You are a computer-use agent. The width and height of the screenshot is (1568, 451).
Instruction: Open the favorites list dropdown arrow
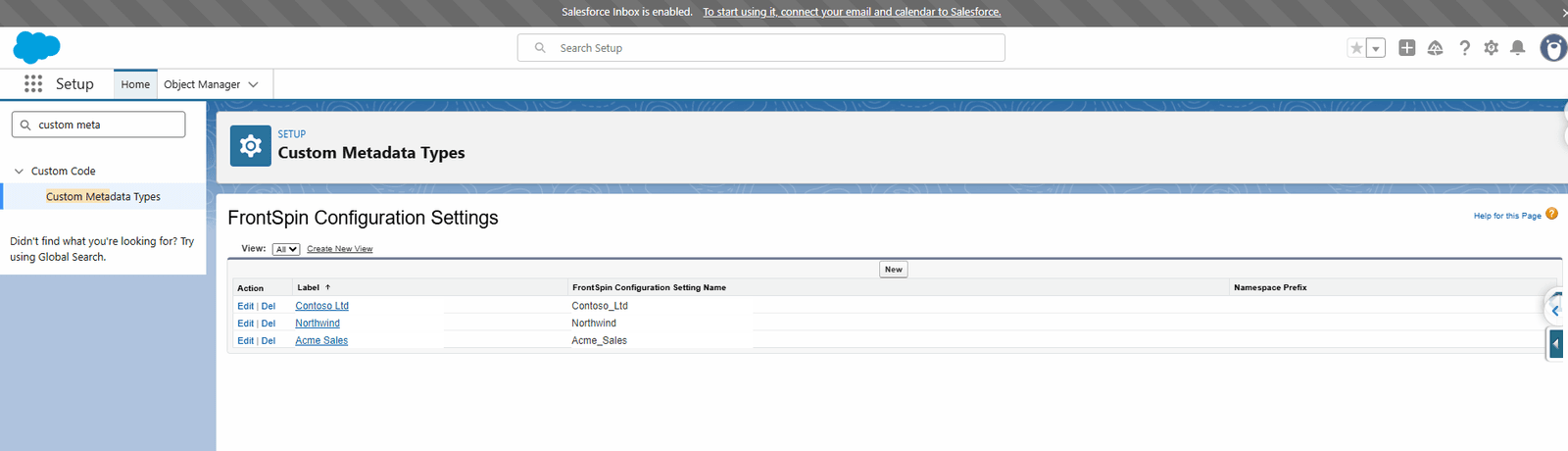click(1376, 48)
